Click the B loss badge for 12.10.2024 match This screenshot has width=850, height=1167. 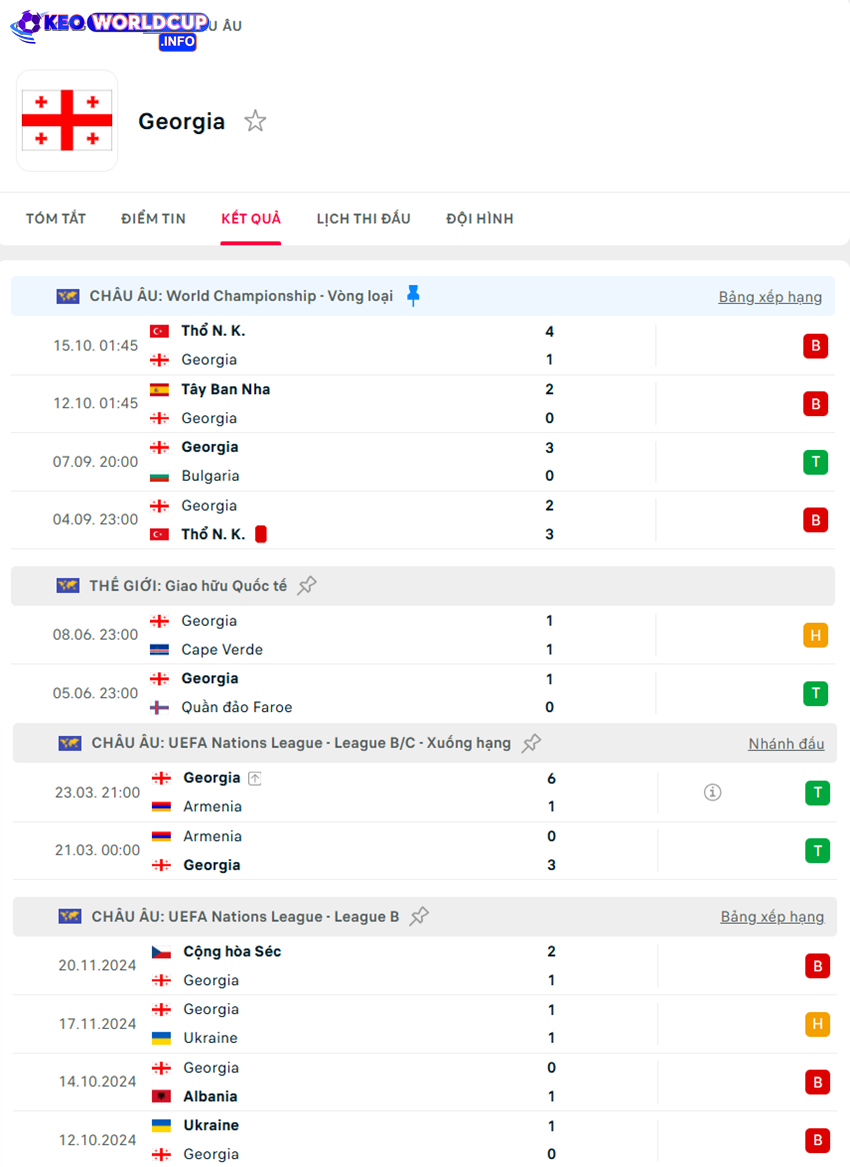click(x=817, y=1140)
